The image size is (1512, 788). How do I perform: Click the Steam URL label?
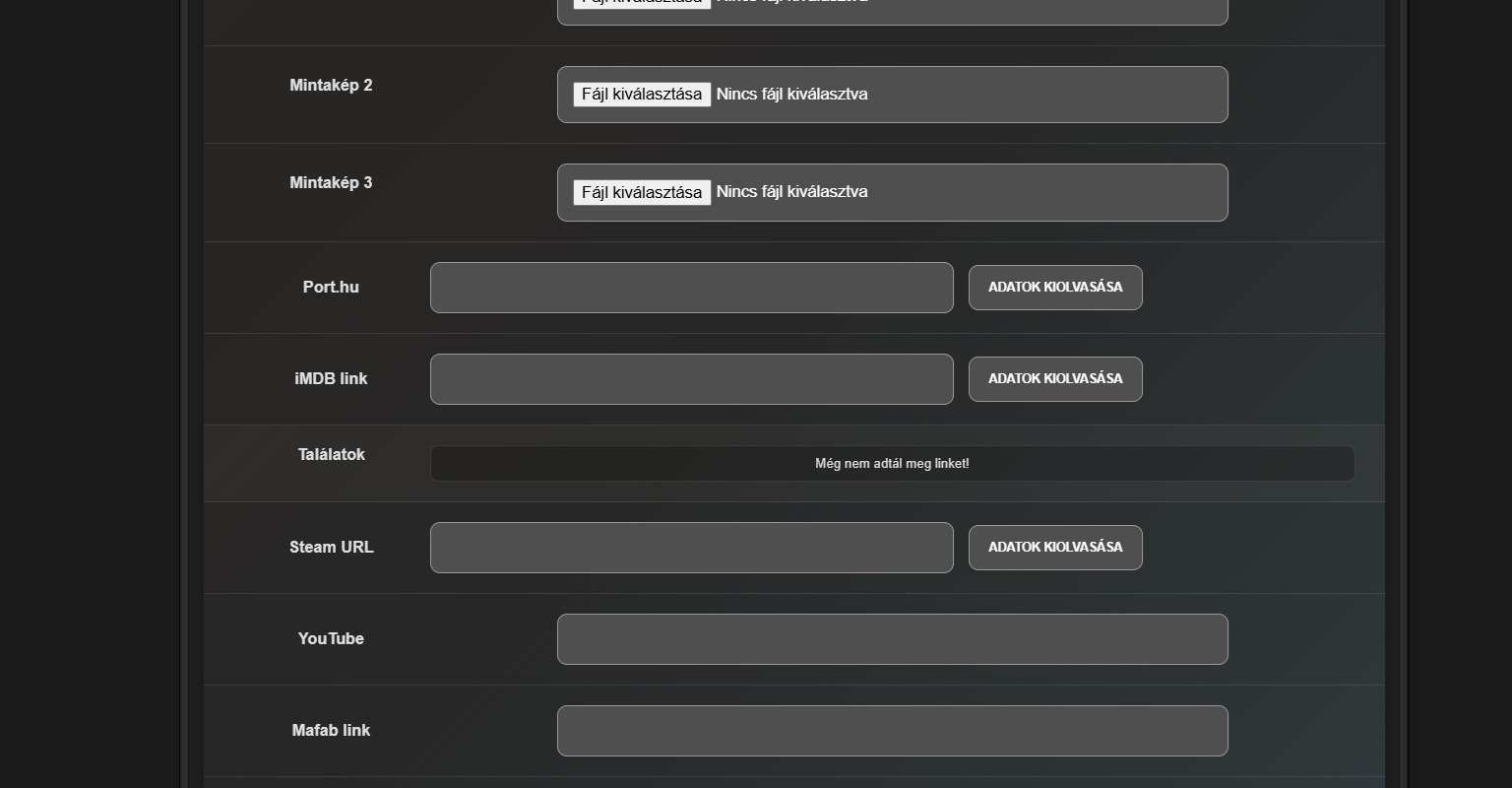(x=331, y=548)
